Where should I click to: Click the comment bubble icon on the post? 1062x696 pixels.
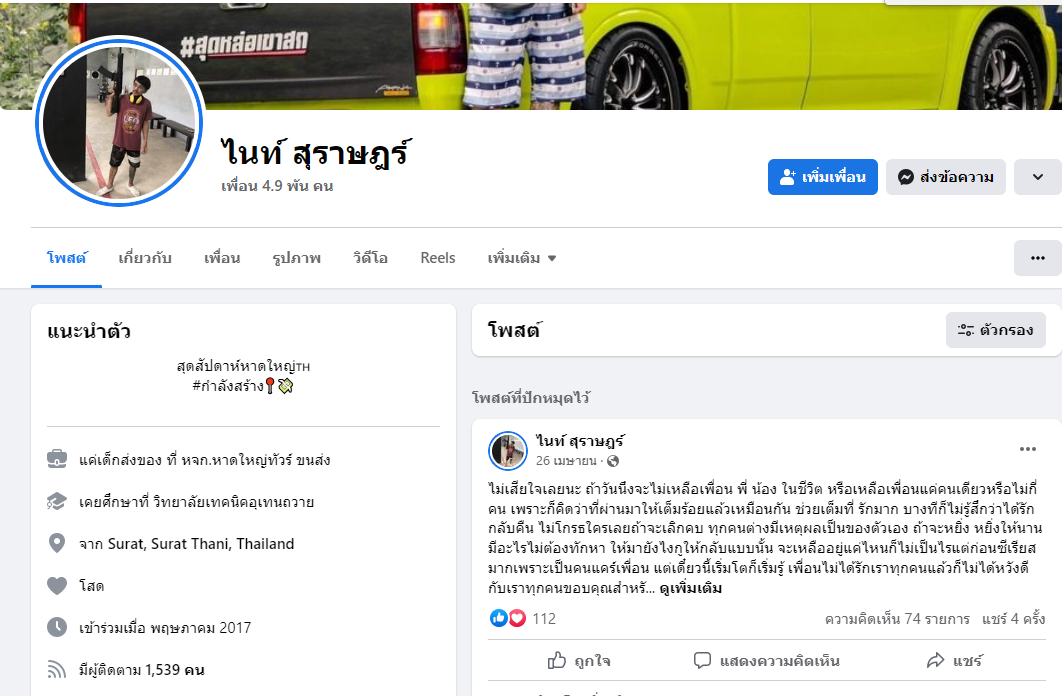pos(702,660)
